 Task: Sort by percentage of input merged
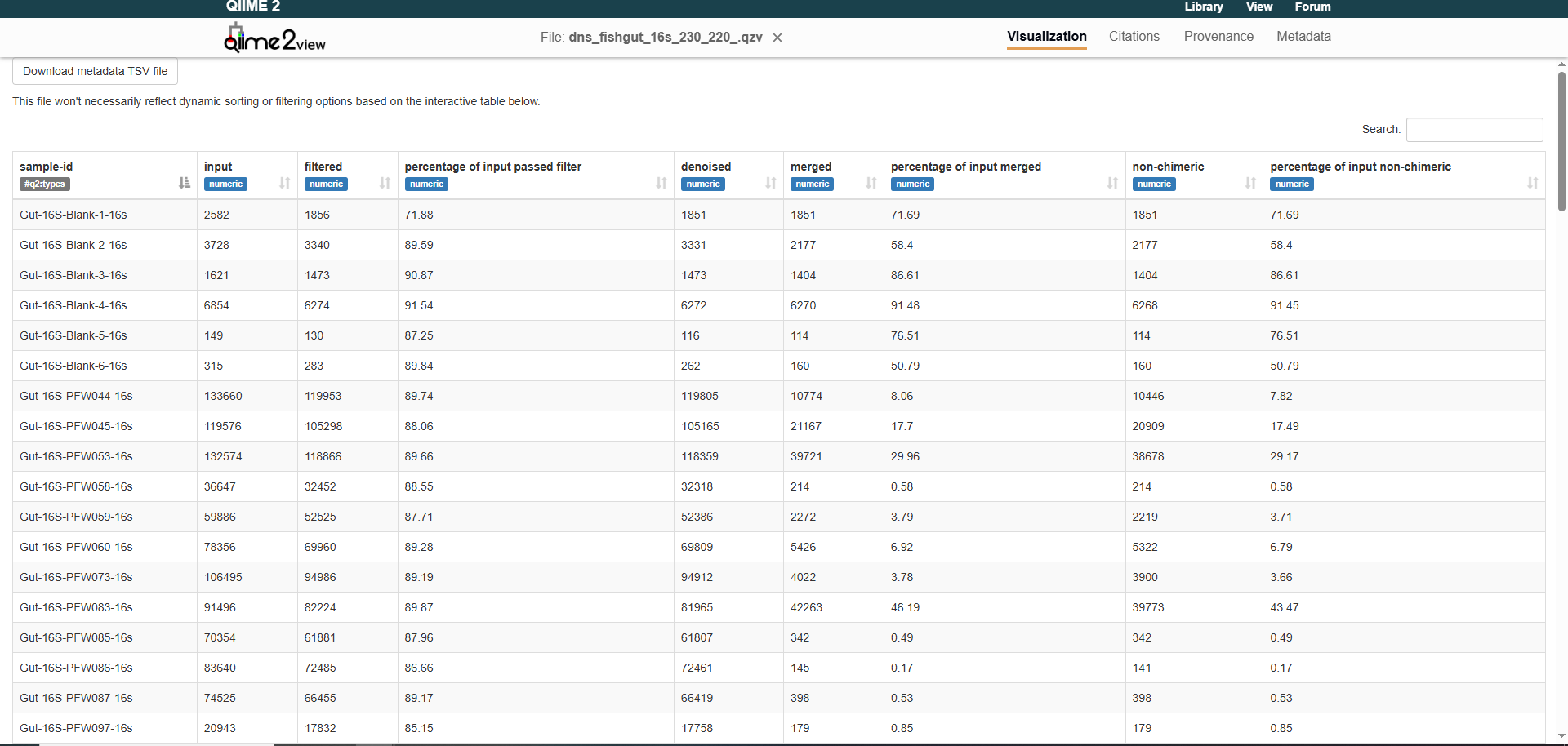point(1112,183)
